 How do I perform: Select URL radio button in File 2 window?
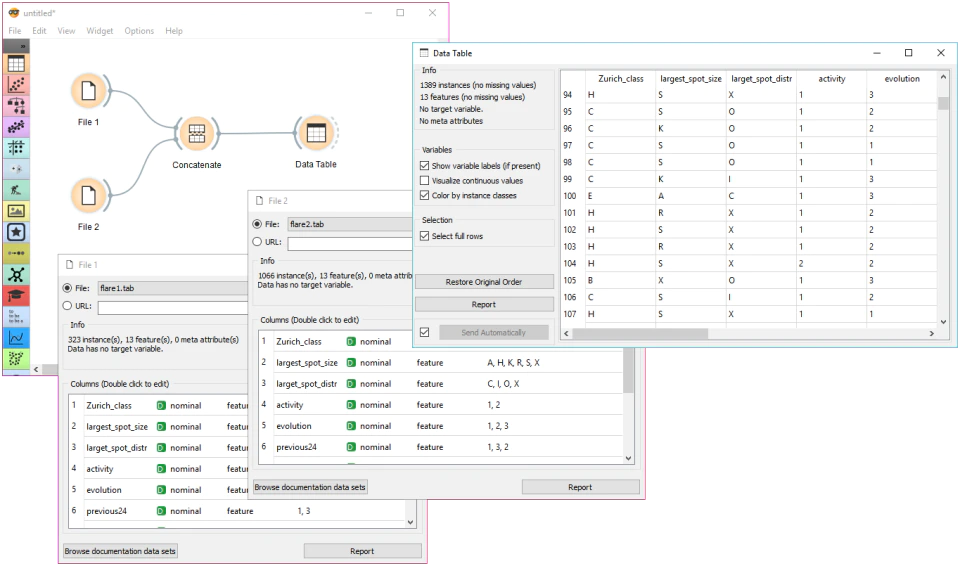257,242
